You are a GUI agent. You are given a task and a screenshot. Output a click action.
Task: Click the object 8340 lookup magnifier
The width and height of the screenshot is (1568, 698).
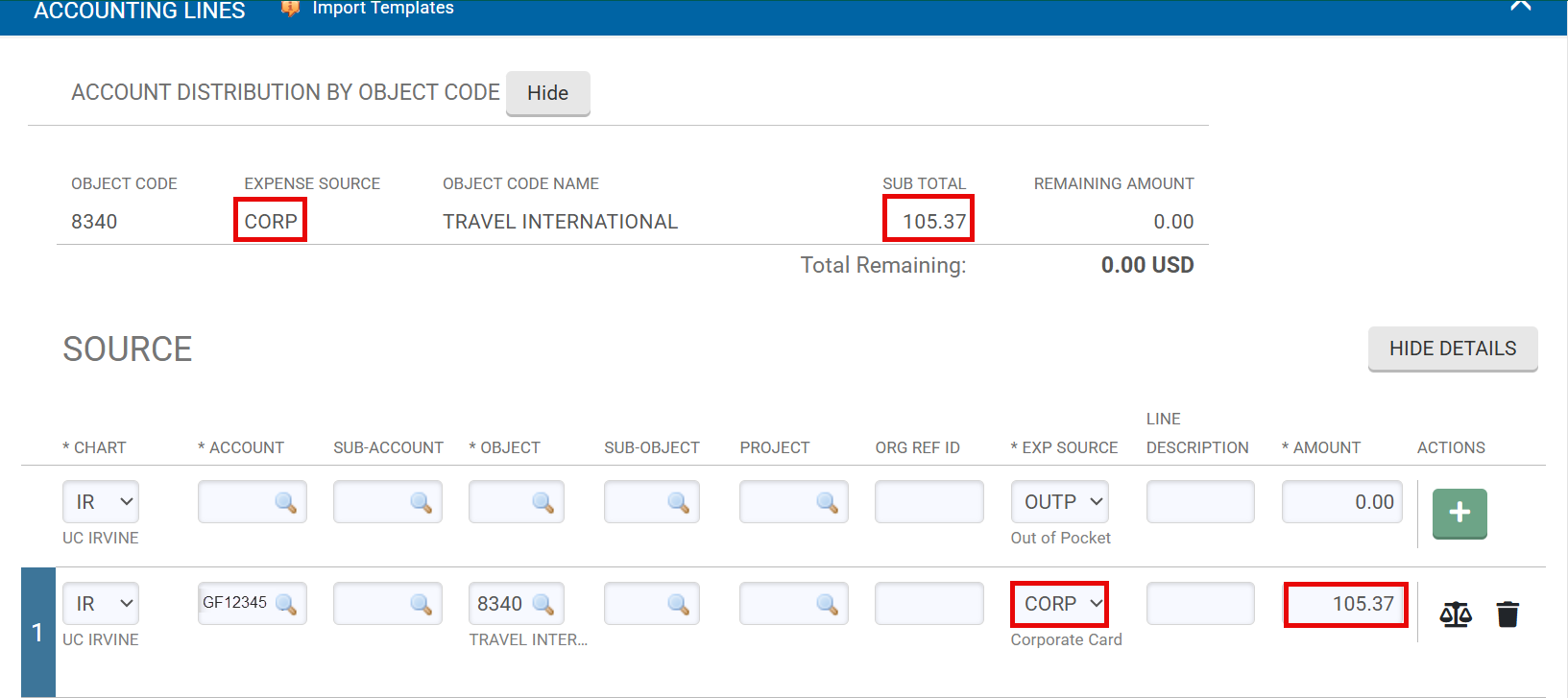click(x=543, y=604)
